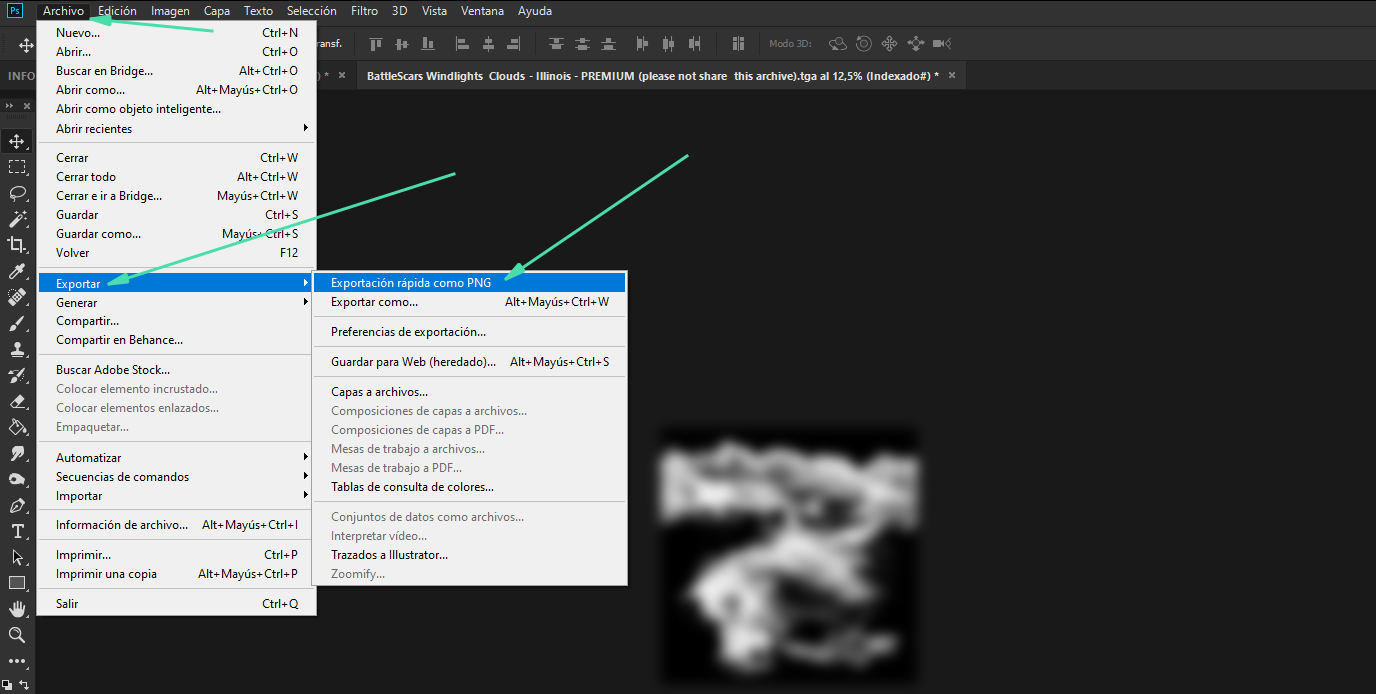Screen dimensions: 1376x694
Task: Select the Crop tool
Action: coord(17,245)
